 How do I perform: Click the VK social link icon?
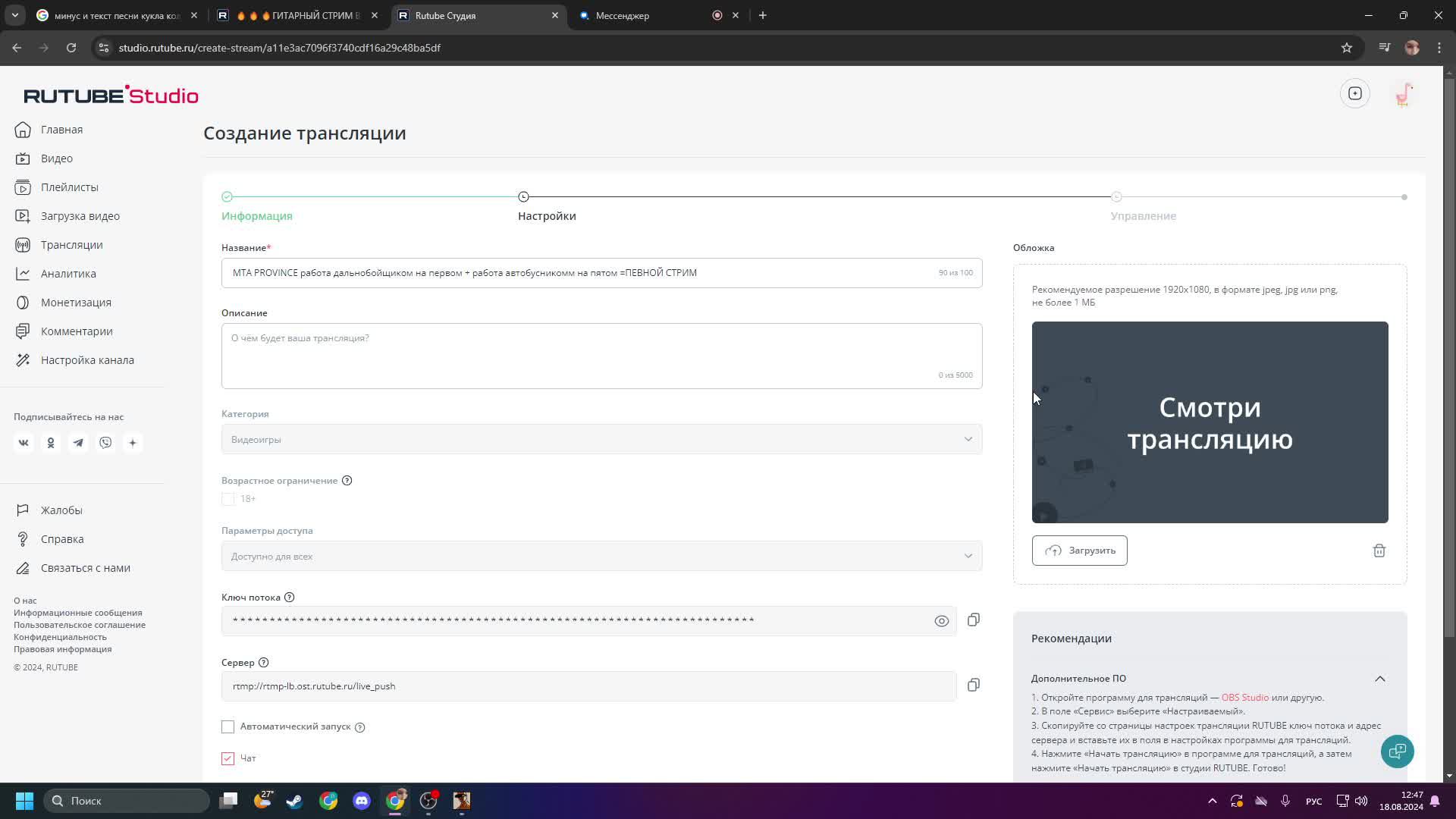pos(24,443)
